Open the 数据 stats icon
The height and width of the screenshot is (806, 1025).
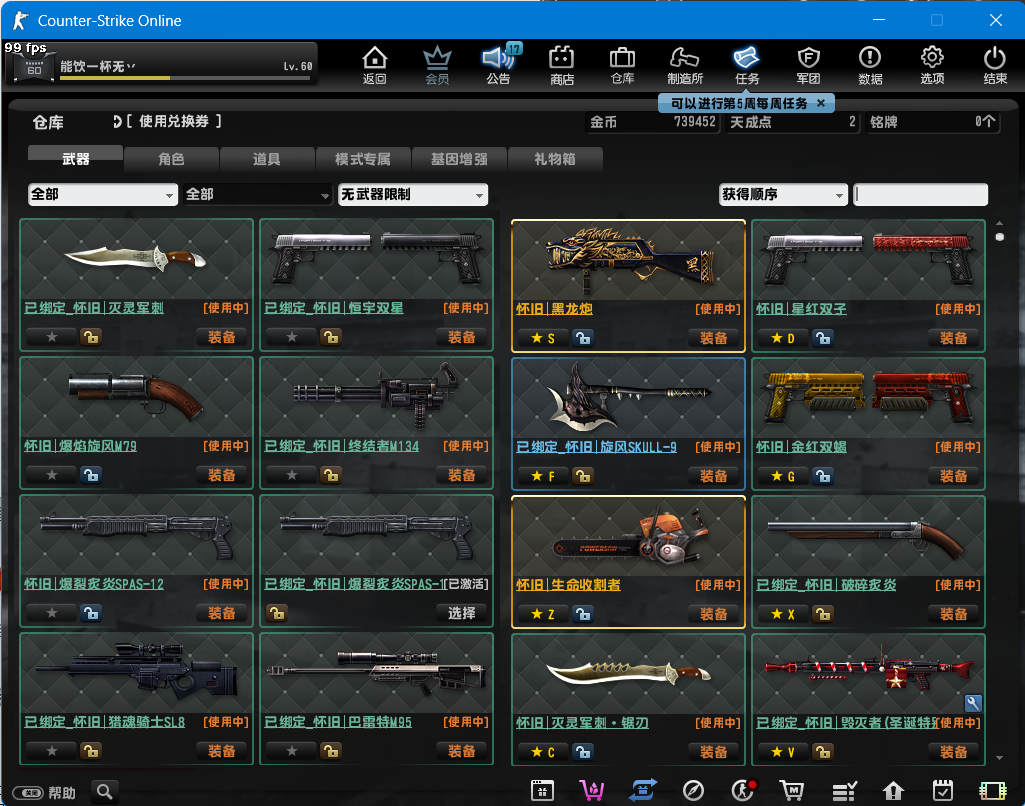coord(870,65)
